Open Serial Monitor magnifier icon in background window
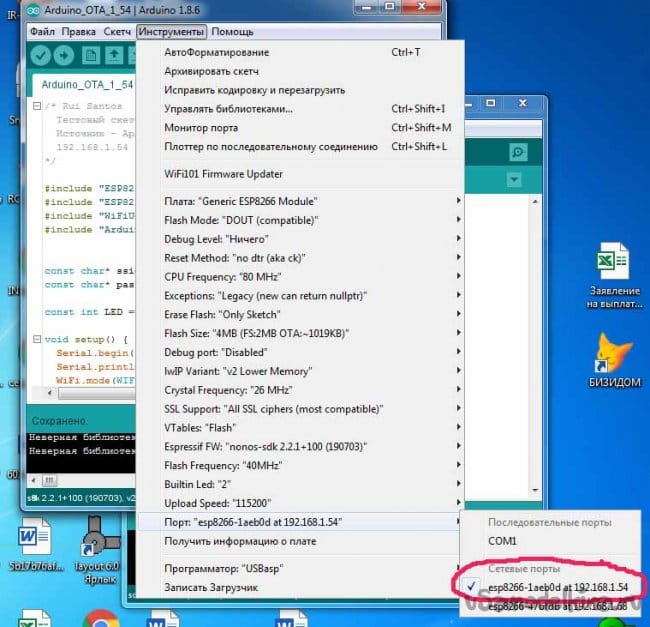This screenshot has height=627, width=650. coord(518,152)
